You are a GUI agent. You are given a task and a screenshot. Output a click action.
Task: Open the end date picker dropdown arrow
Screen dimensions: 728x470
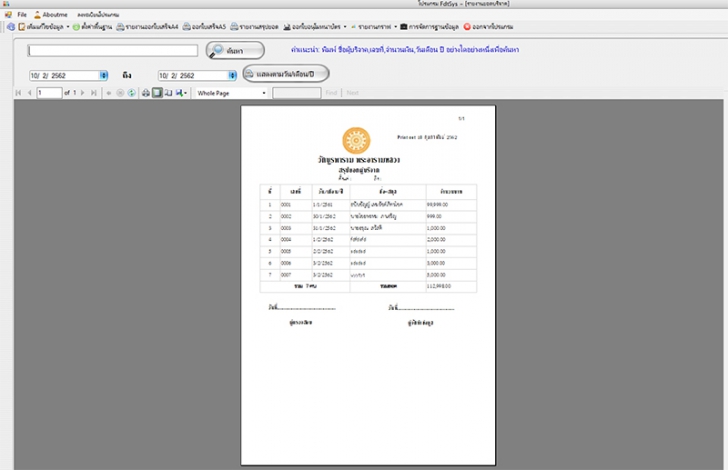click(233, 75)
